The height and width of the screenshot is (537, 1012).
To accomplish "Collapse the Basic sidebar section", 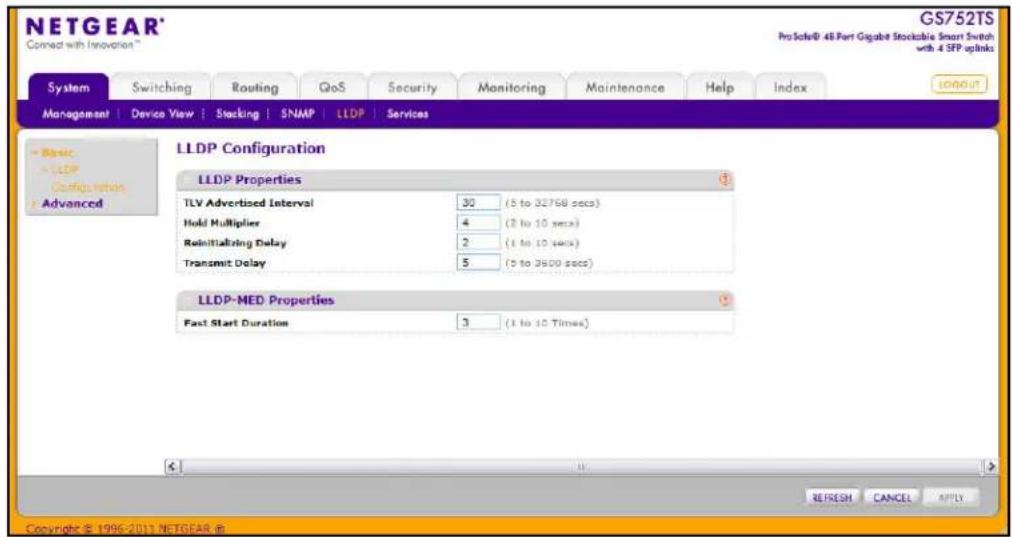I will pyautogui.click(x=57, y=152).
